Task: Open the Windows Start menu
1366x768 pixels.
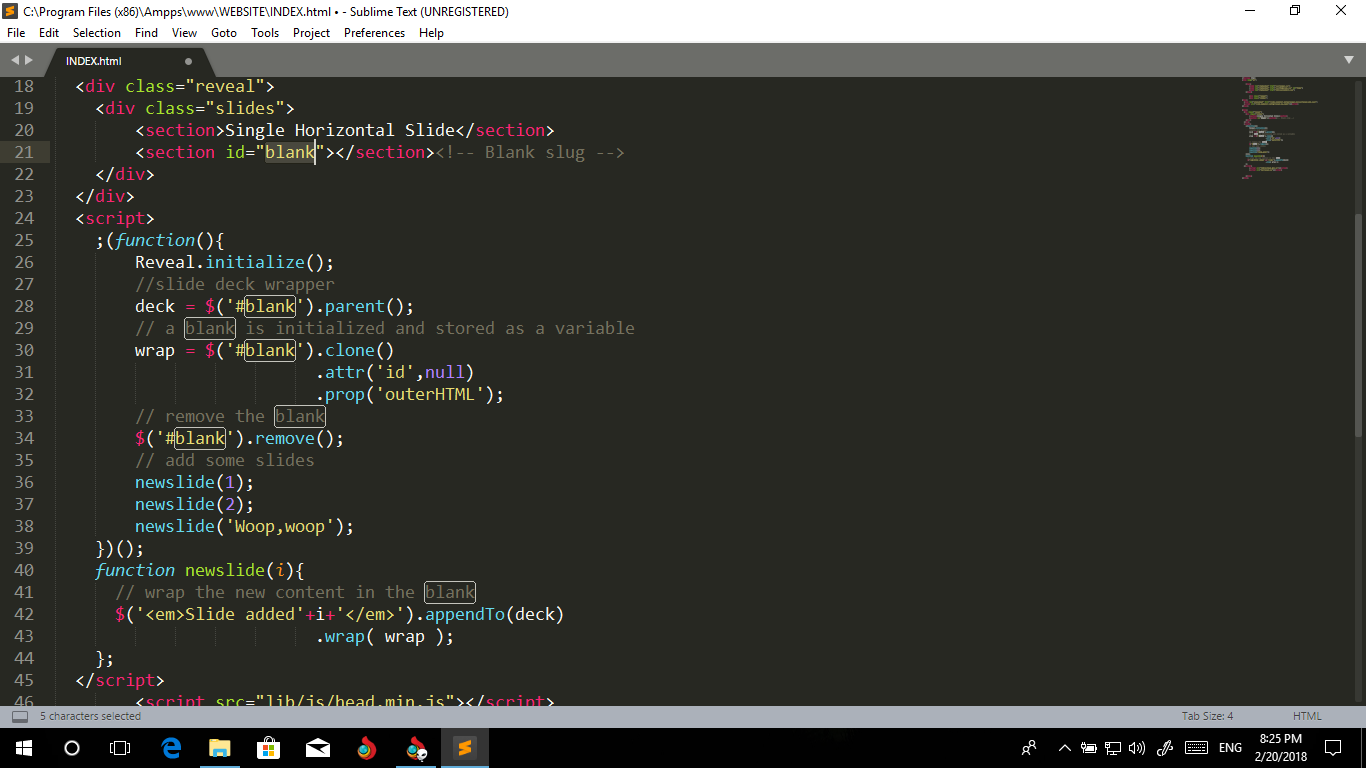Action: (22, 747)
